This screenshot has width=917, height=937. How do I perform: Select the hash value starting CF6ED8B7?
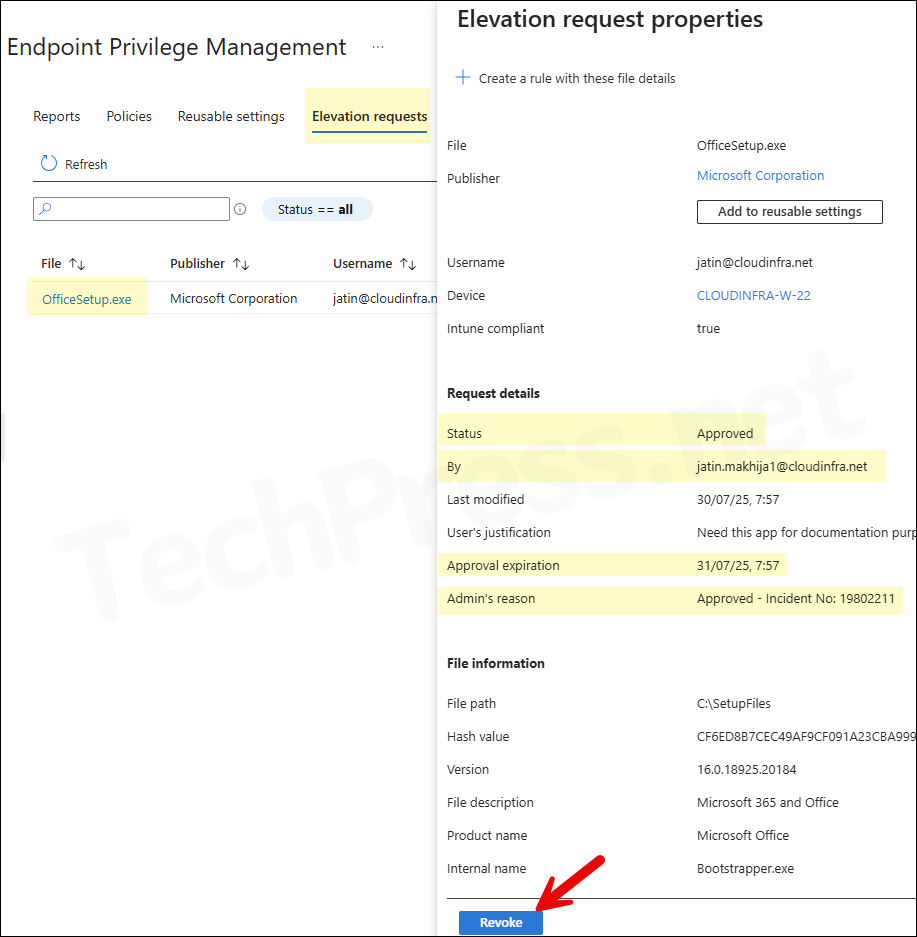pyautogui.click(x=806, y=736)
